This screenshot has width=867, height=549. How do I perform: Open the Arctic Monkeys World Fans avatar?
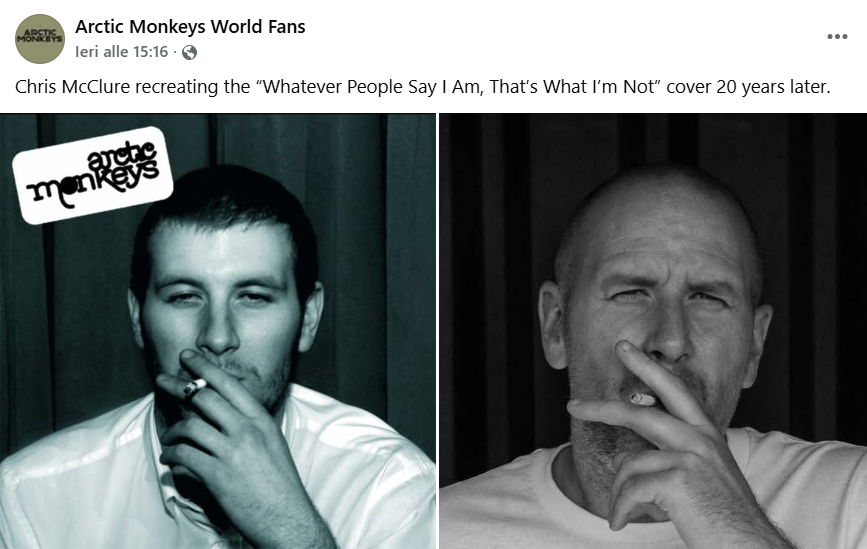tap(40, 39)
